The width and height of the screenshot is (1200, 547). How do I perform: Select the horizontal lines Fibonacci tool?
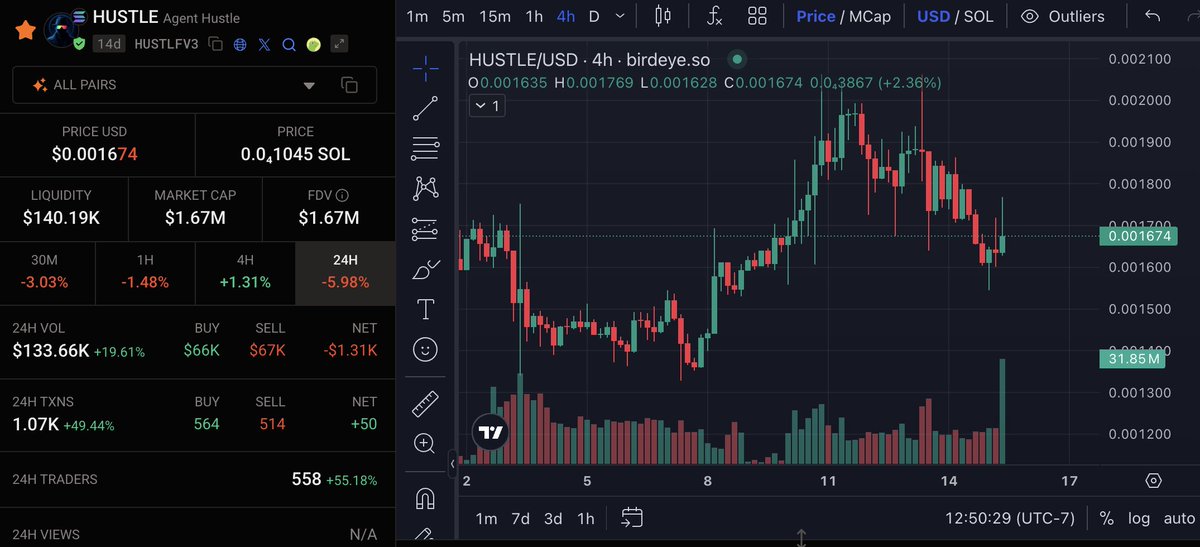tap(426, 149)
